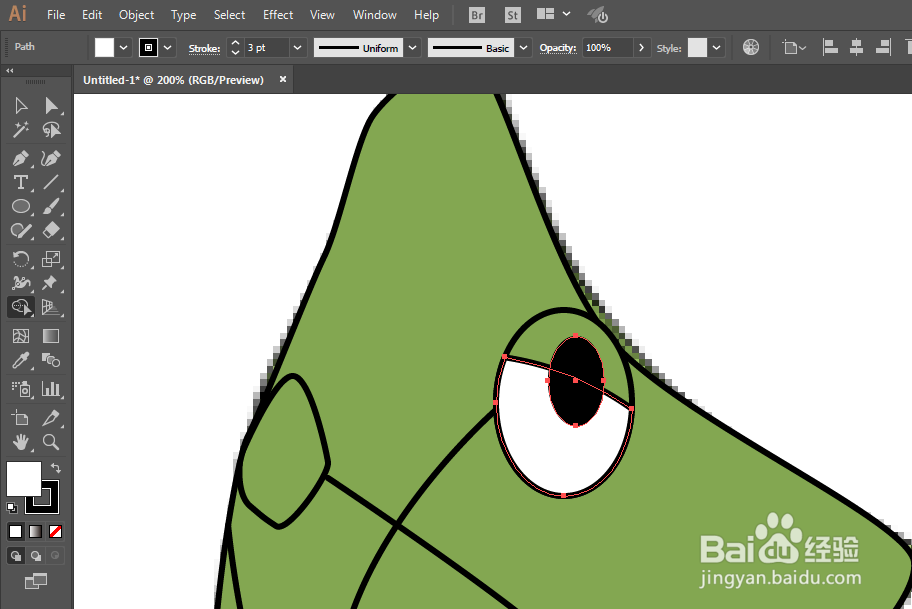Select the Pen tool
912x609 pixels.
pos(21,158)
